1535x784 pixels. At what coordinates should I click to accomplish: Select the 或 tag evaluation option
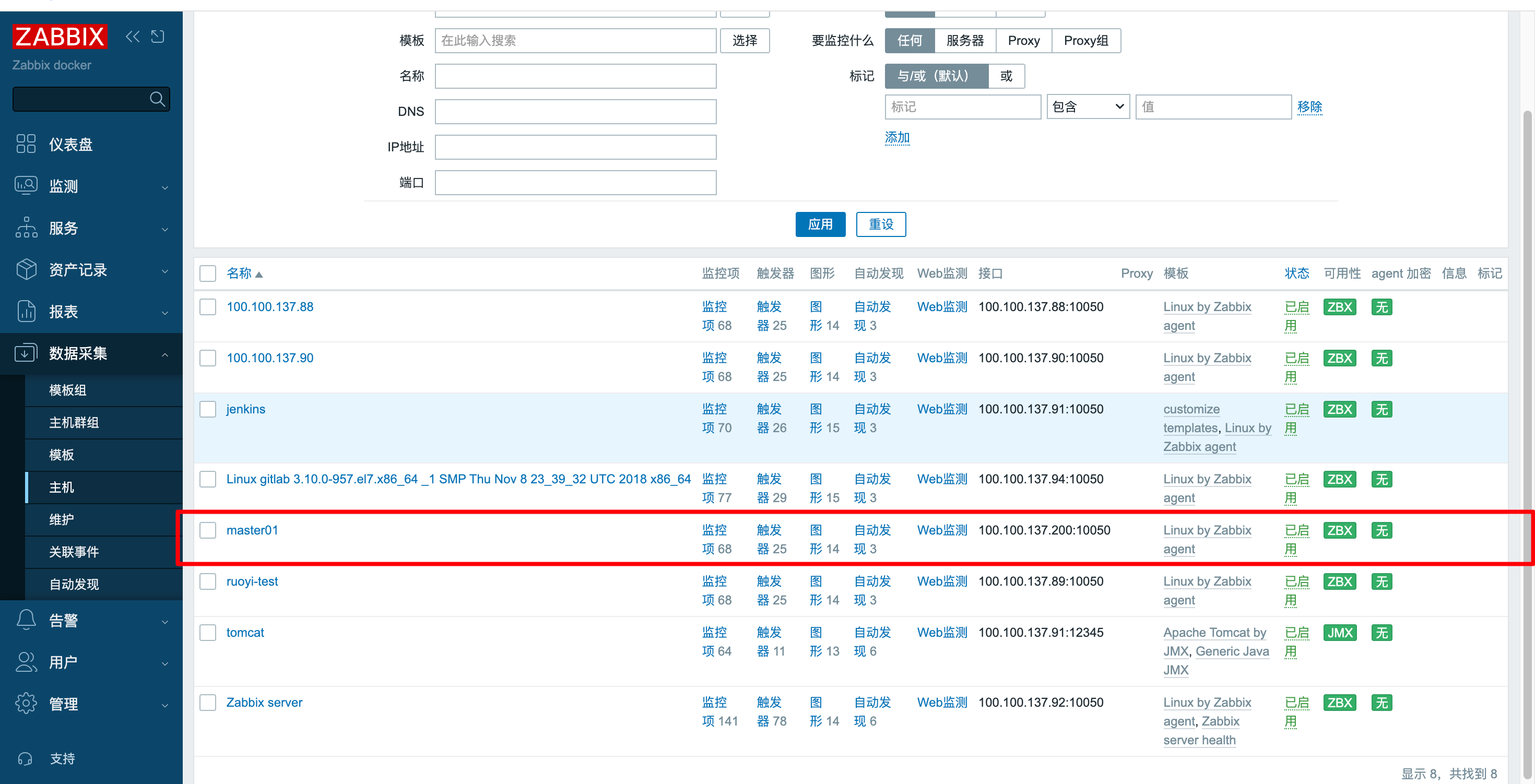[1006, 76]
